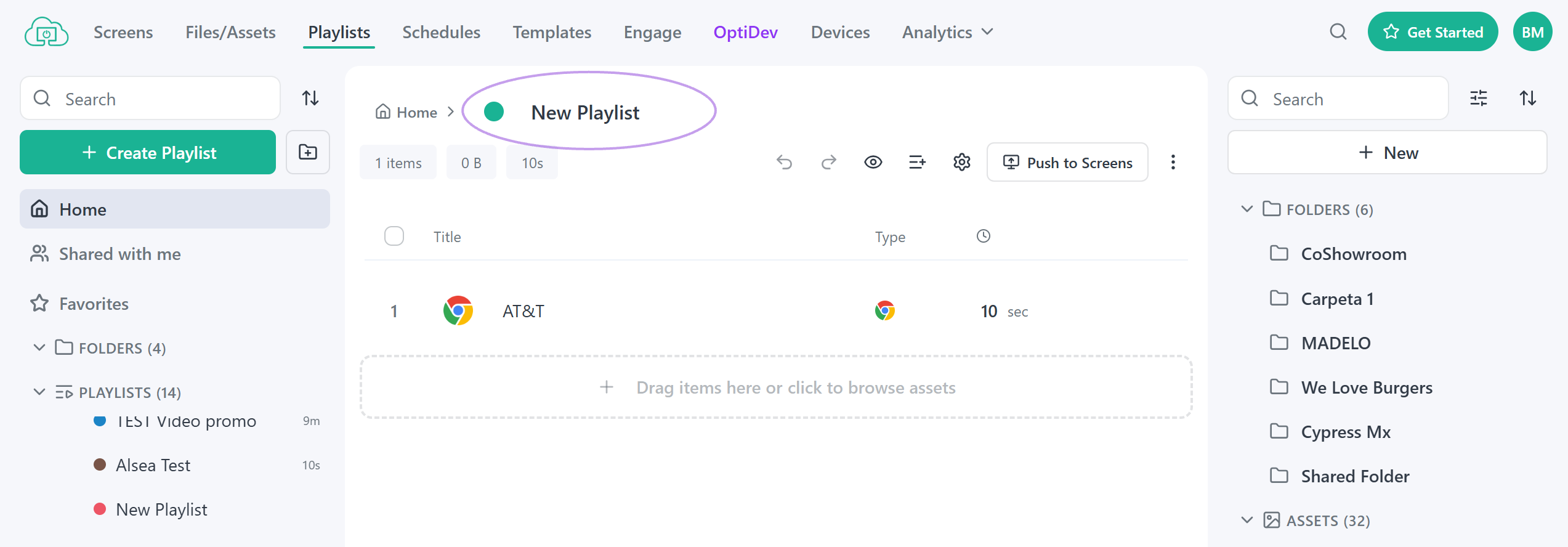This screenshot has width=1568, height=547.
Task: Click the red dot beside New Playlist
Action: (100, 509)
